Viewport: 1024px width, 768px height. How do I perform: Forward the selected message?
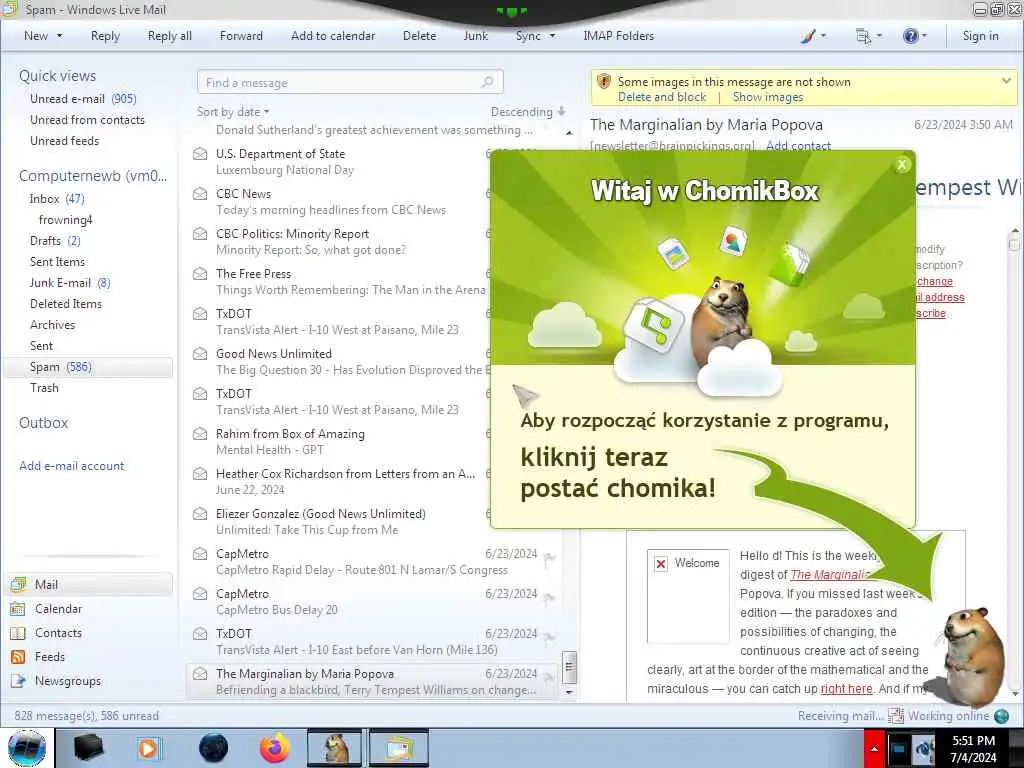tap(241, 36)
